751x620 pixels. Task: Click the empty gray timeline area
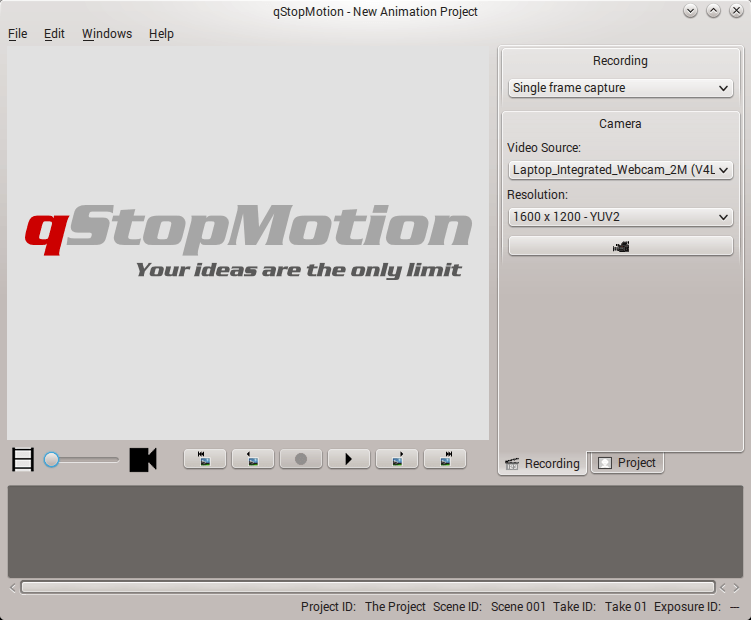(x=375, y=531)
